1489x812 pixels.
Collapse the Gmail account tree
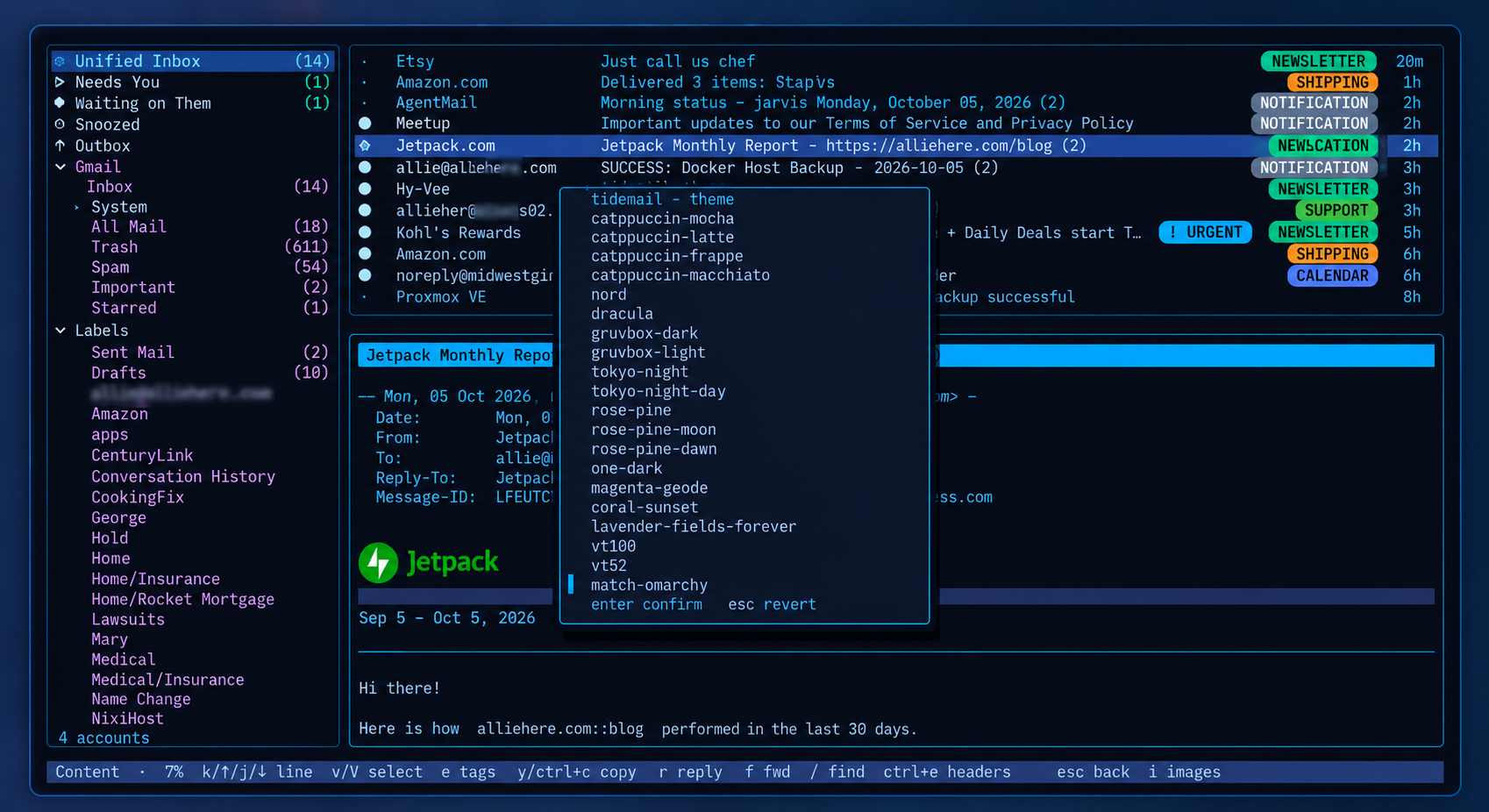click(61, 167)
